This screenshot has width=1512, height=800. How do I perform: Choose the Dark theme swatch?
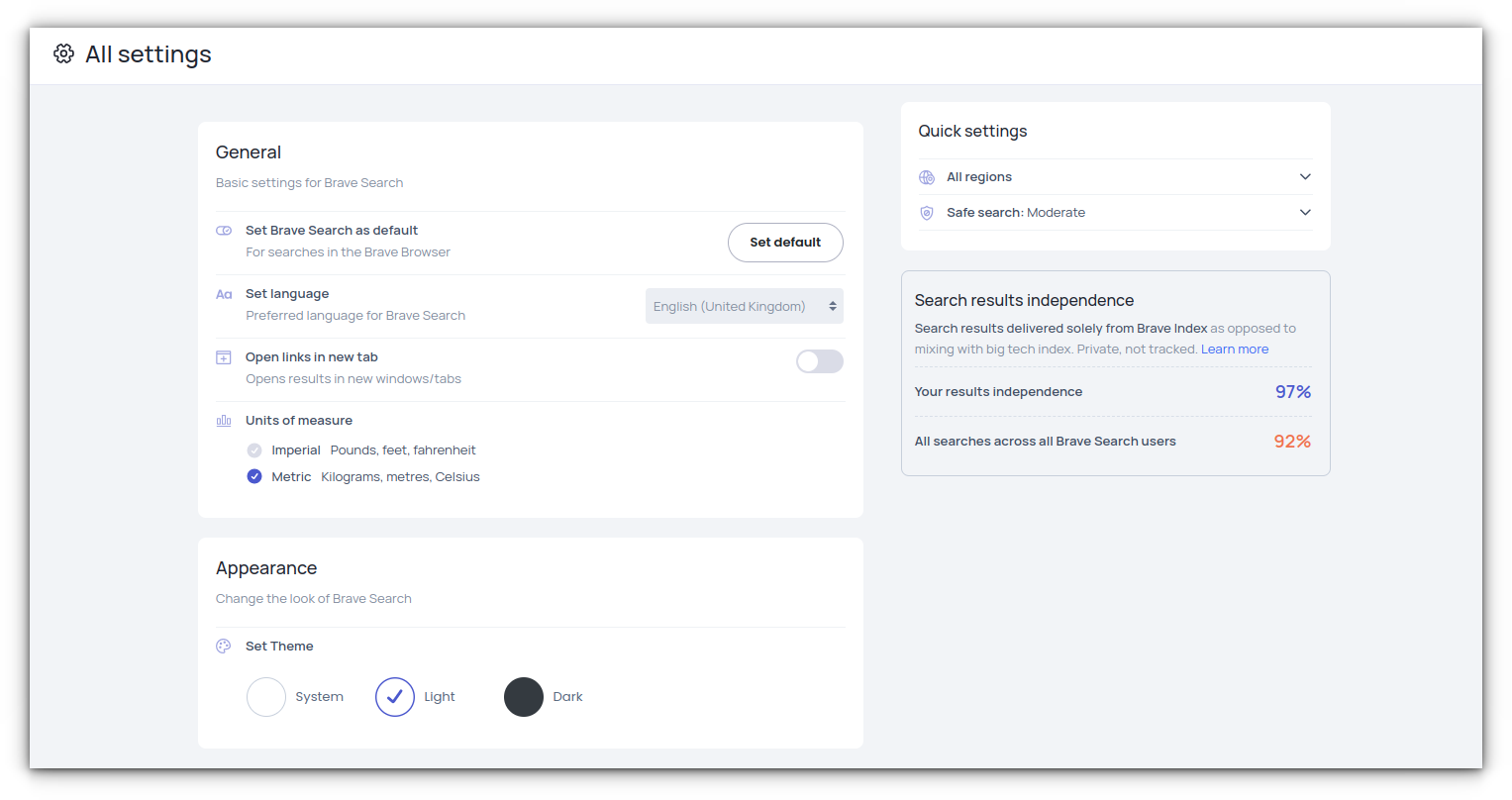click(524, 697)
